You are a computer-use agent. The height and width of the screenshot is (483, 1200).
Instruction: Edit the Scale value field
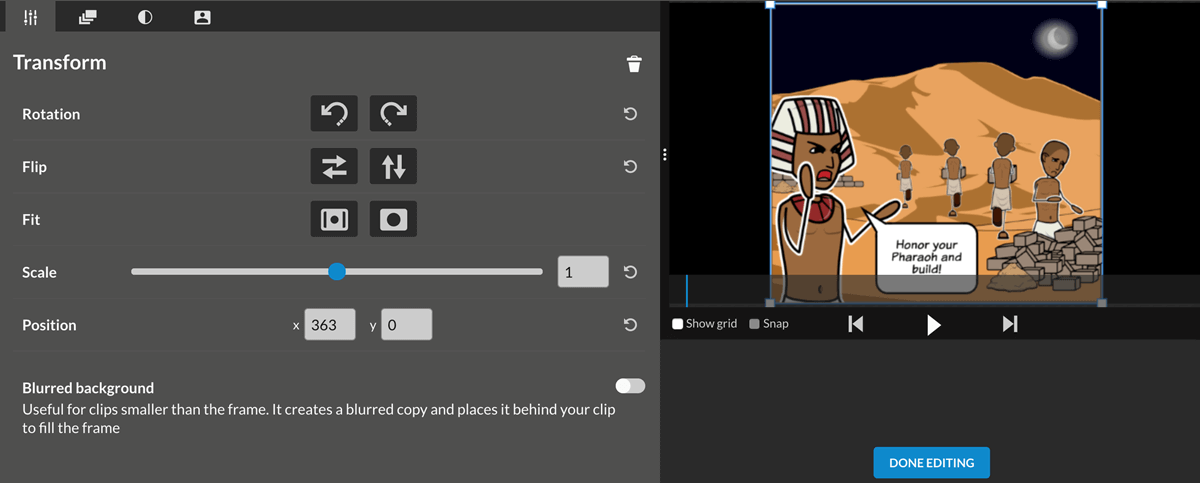(583, 272)
